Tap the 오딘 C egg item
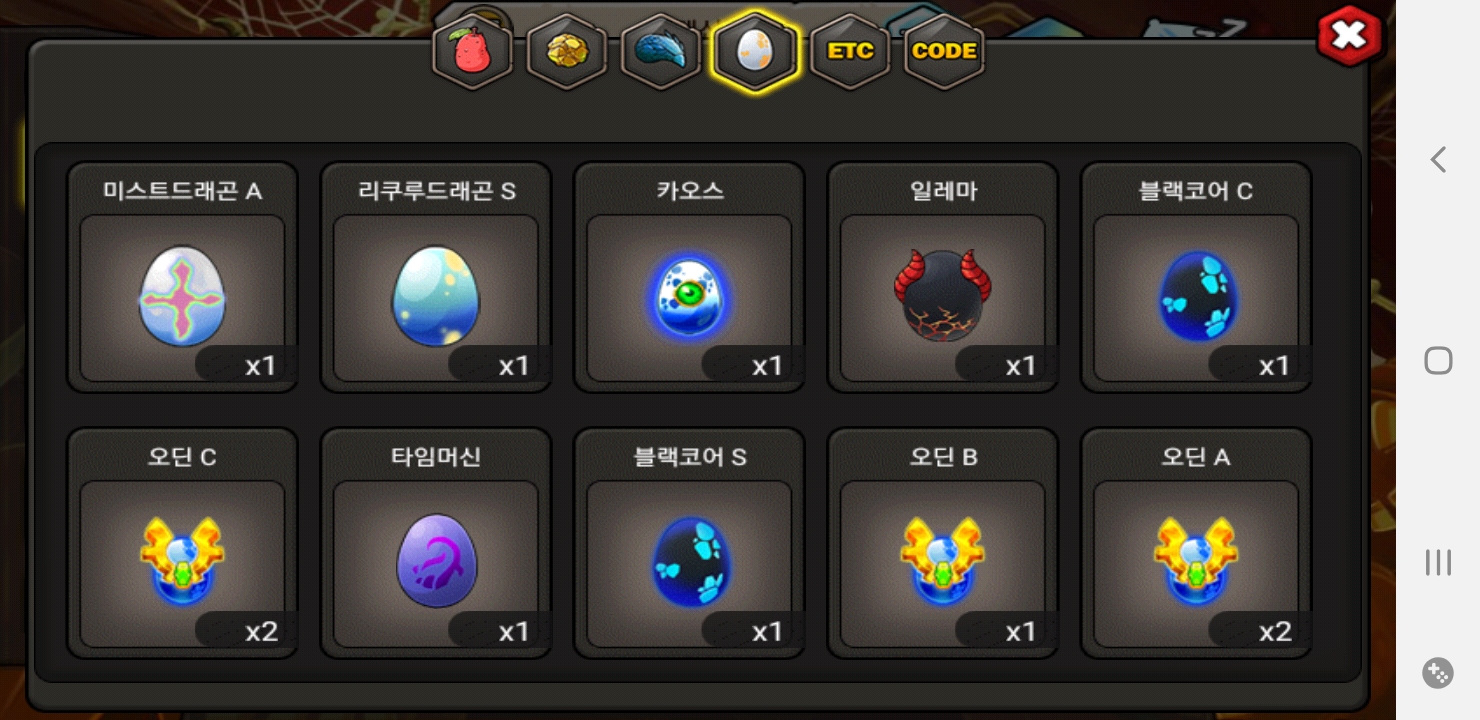1480x720 pixels. (x=182, y=543)
